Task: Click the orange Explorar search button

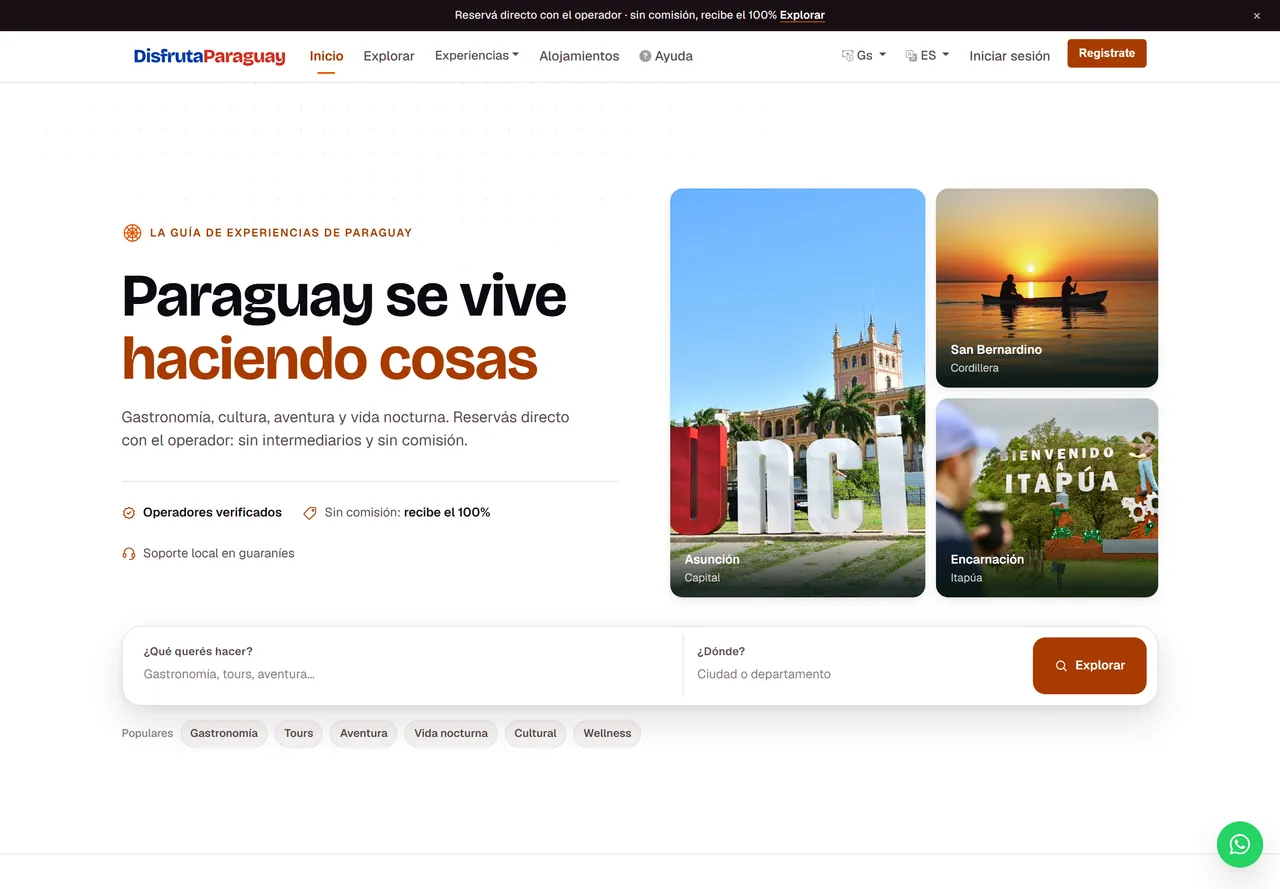Action: pos(1089,666)
